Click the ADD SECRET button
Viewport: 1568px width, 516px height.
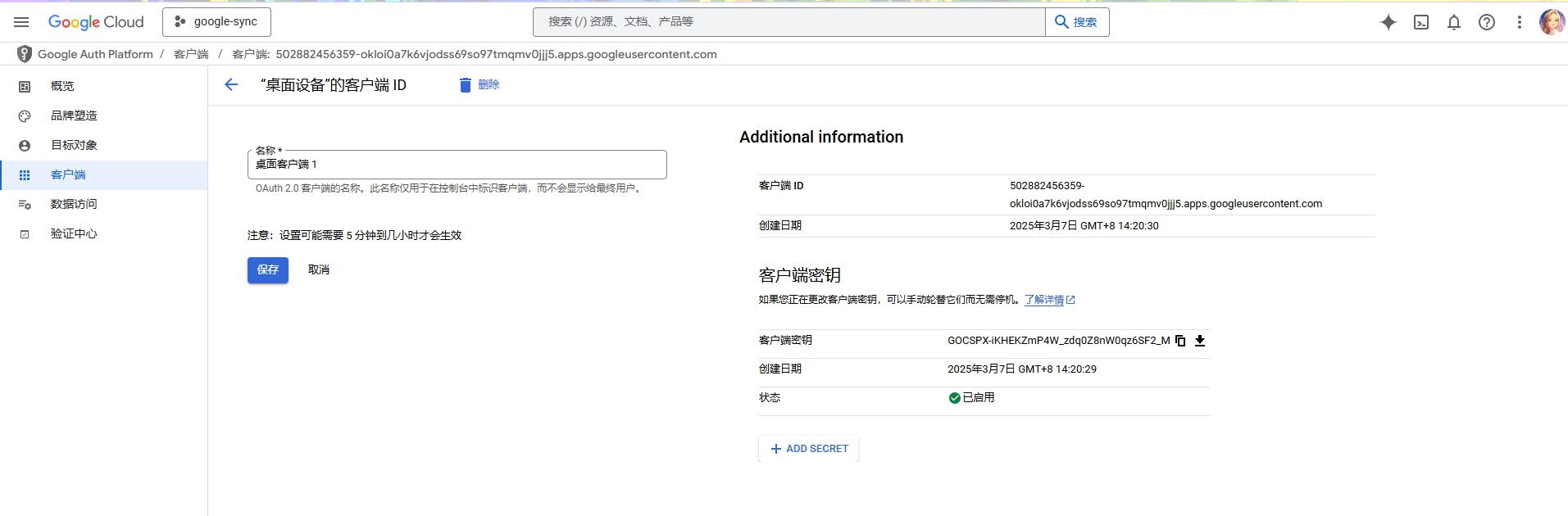[x=809, y=449]
